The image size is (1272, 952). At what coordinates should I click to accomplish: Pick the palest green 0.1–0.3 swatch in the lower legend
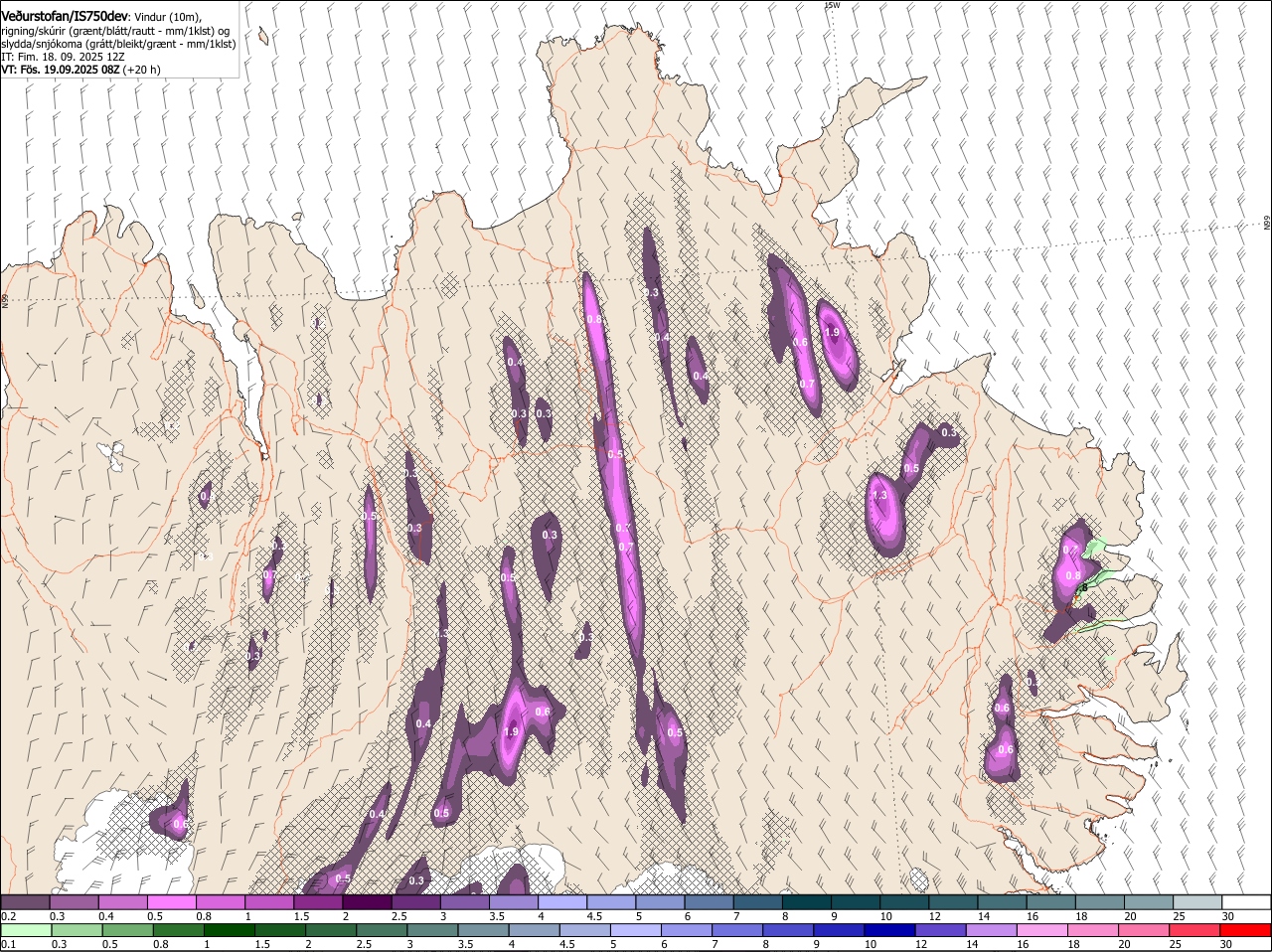26,930
